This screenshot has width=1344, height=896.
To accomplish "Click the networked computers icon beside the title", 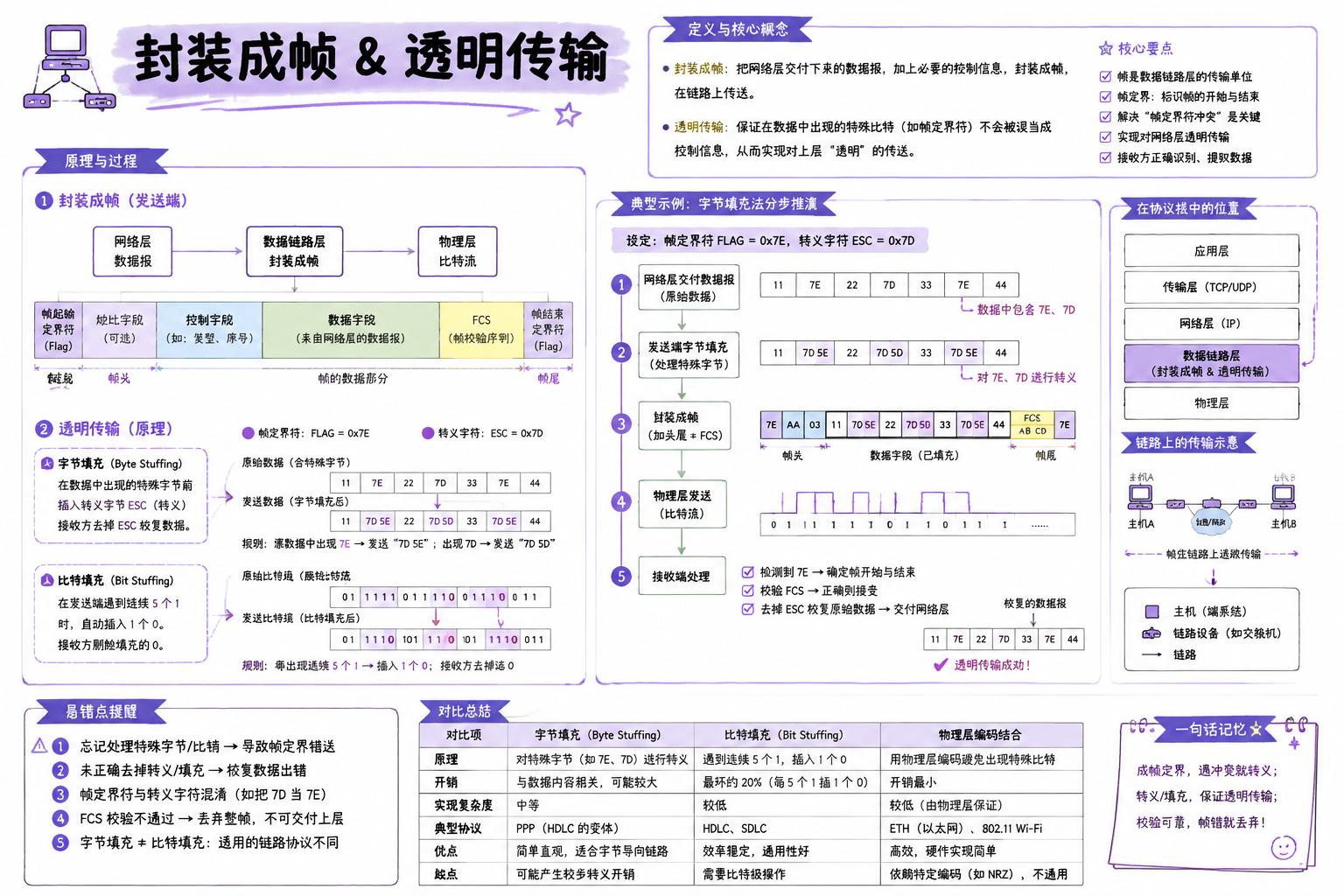I will click(x=68, y=68).
